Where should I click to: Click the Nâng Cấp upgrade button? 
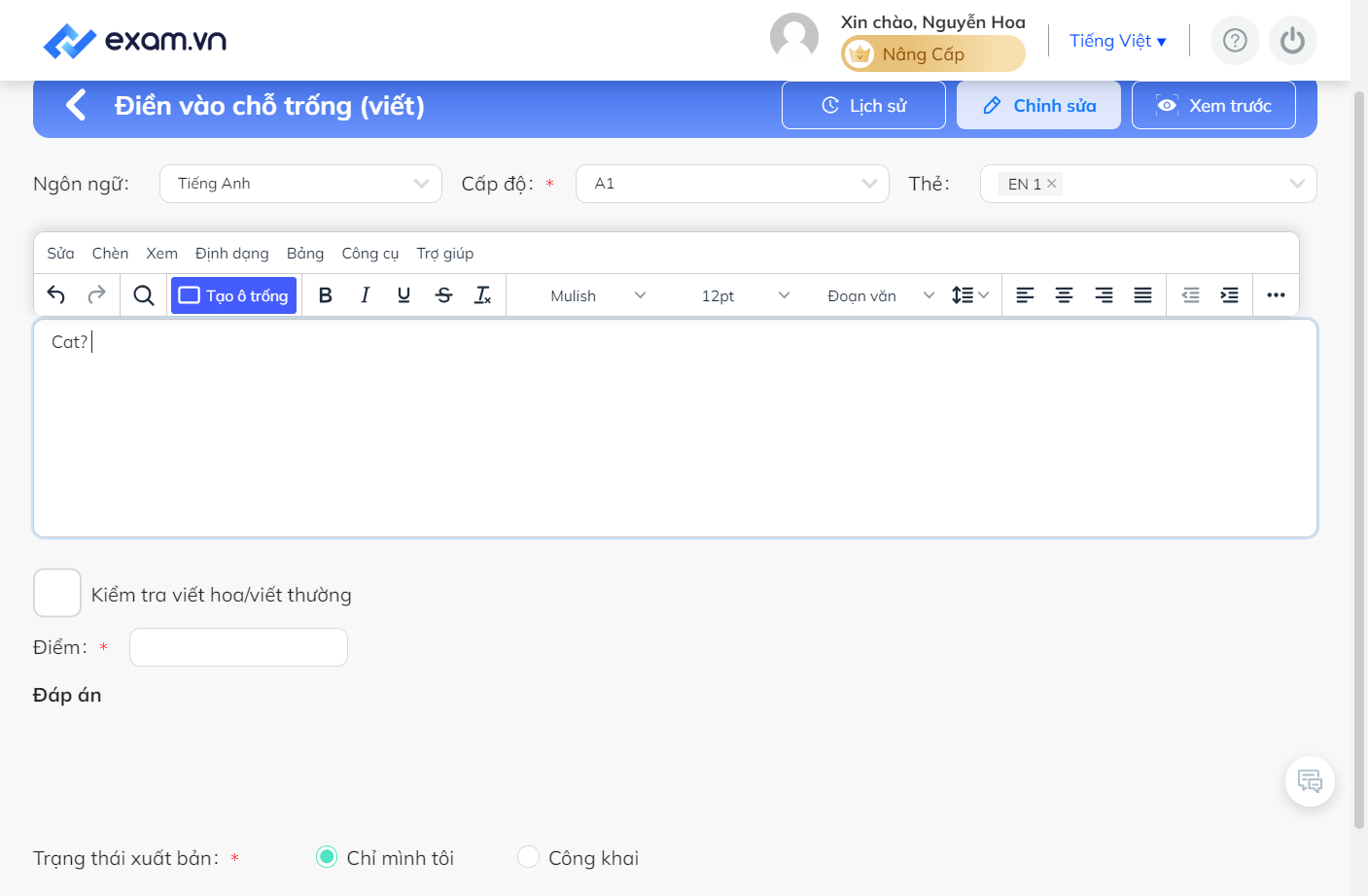(x=932, y=53)
